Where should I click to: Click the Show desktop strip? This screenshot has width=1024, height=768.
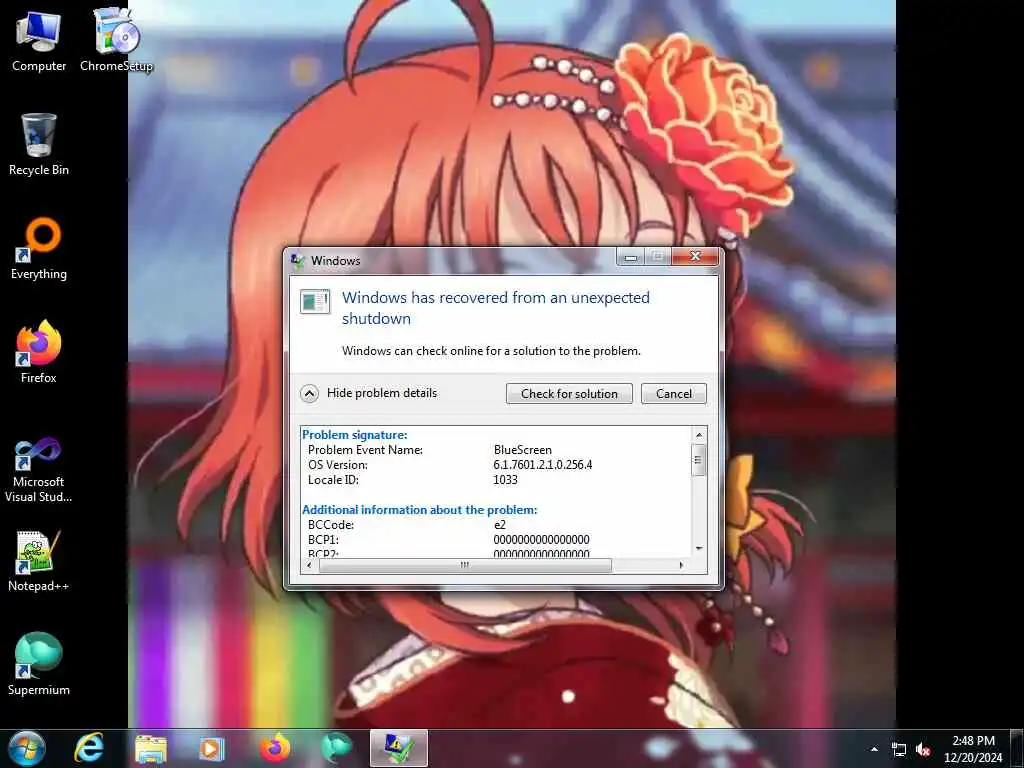tap(1017, 748)
